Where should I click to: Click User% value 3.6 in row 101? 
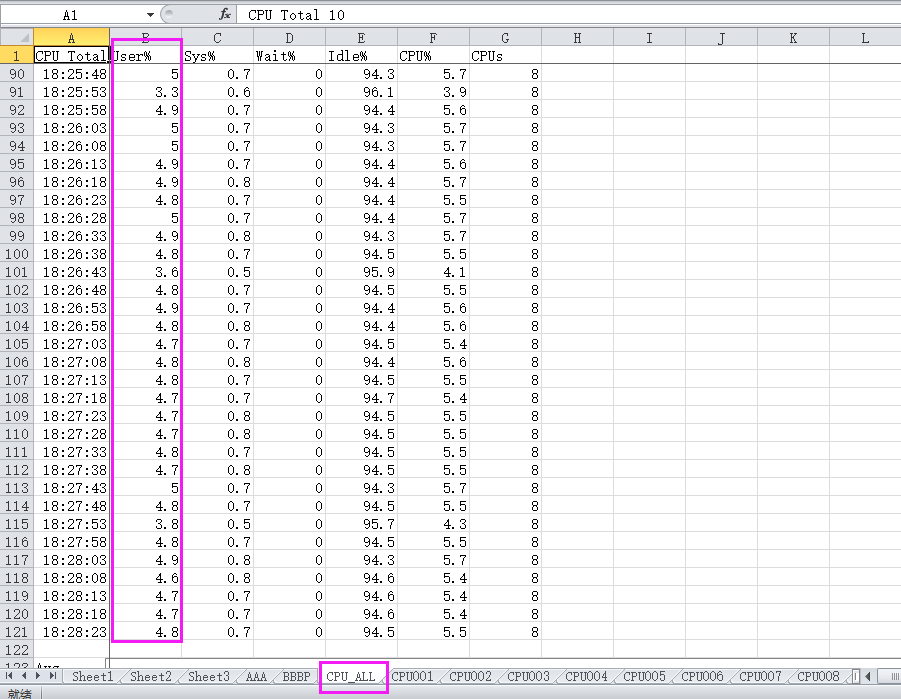tap(146, 272)
